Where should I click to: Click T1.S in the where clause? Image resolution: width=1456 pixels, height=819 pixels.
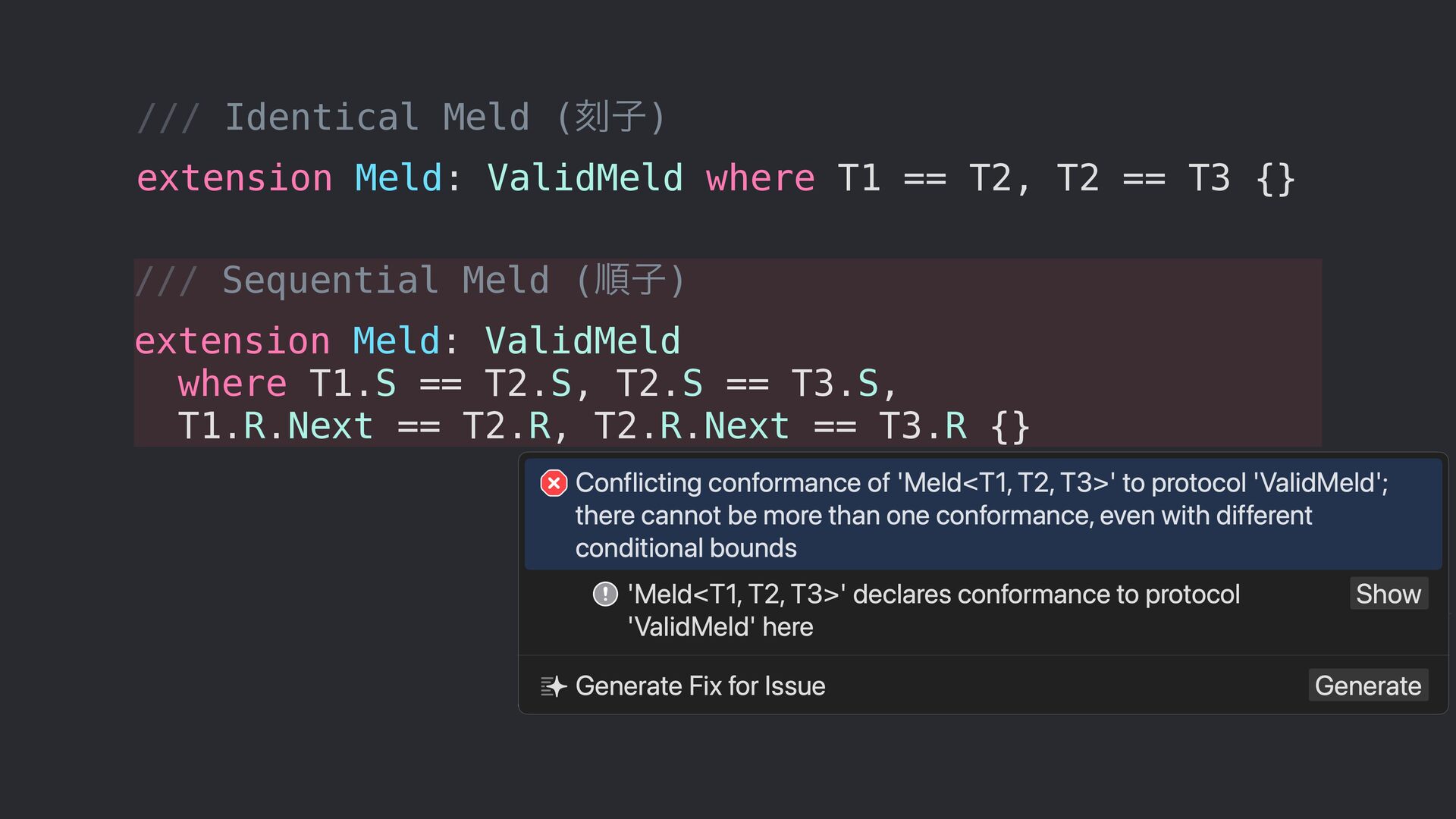click(x=353, y=384)
